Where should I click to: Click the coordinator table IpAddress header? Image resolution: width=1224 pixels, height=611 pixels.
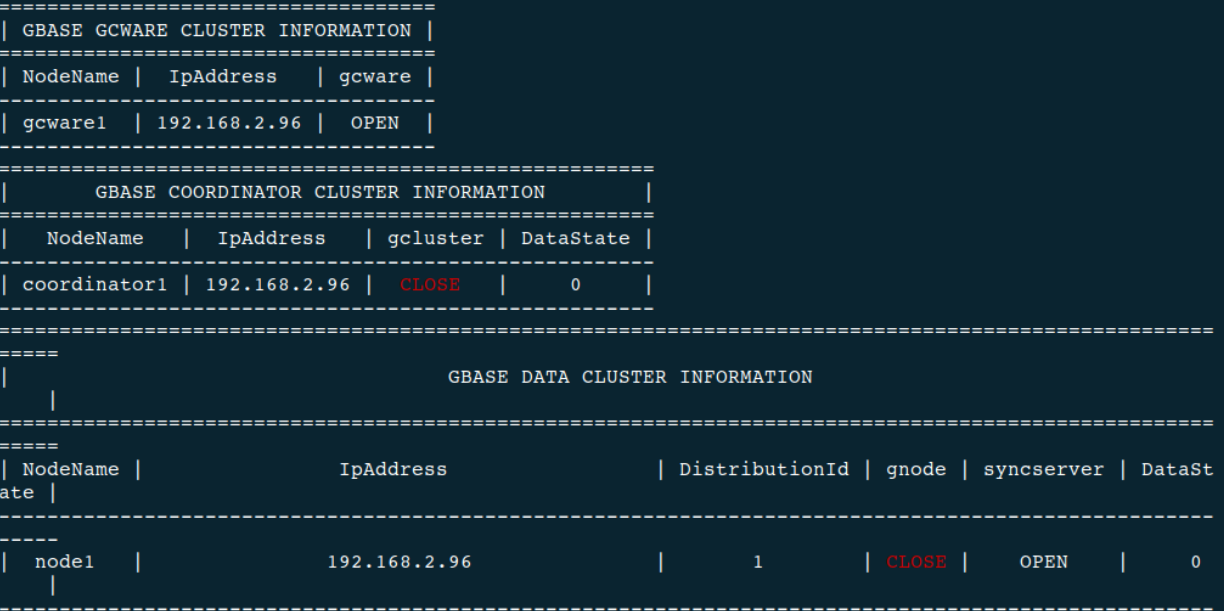click(272, 238)
